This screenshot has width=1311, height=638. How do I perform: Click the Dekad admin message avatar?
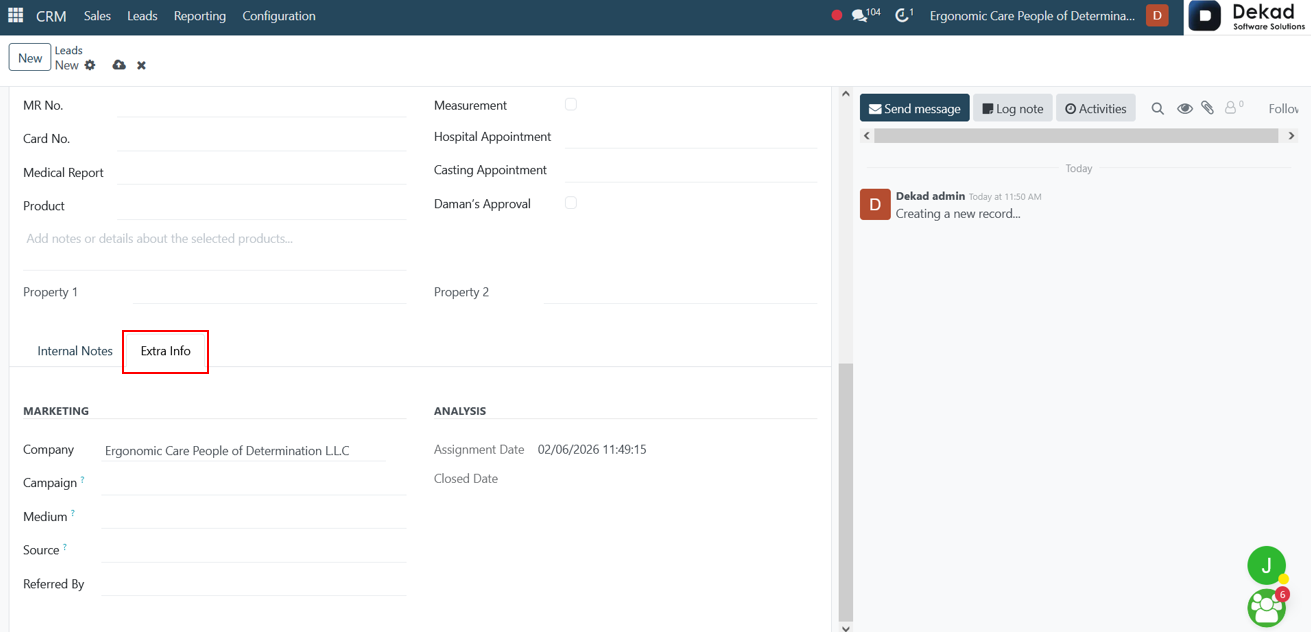click(x=875, y=204)
